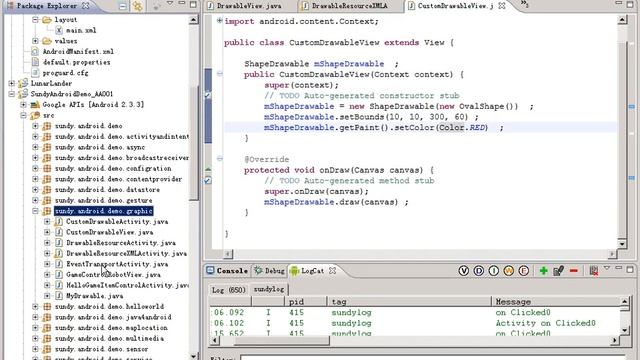Switch to the Debug tab
The image size is (640, 360).
coord(269,271)
